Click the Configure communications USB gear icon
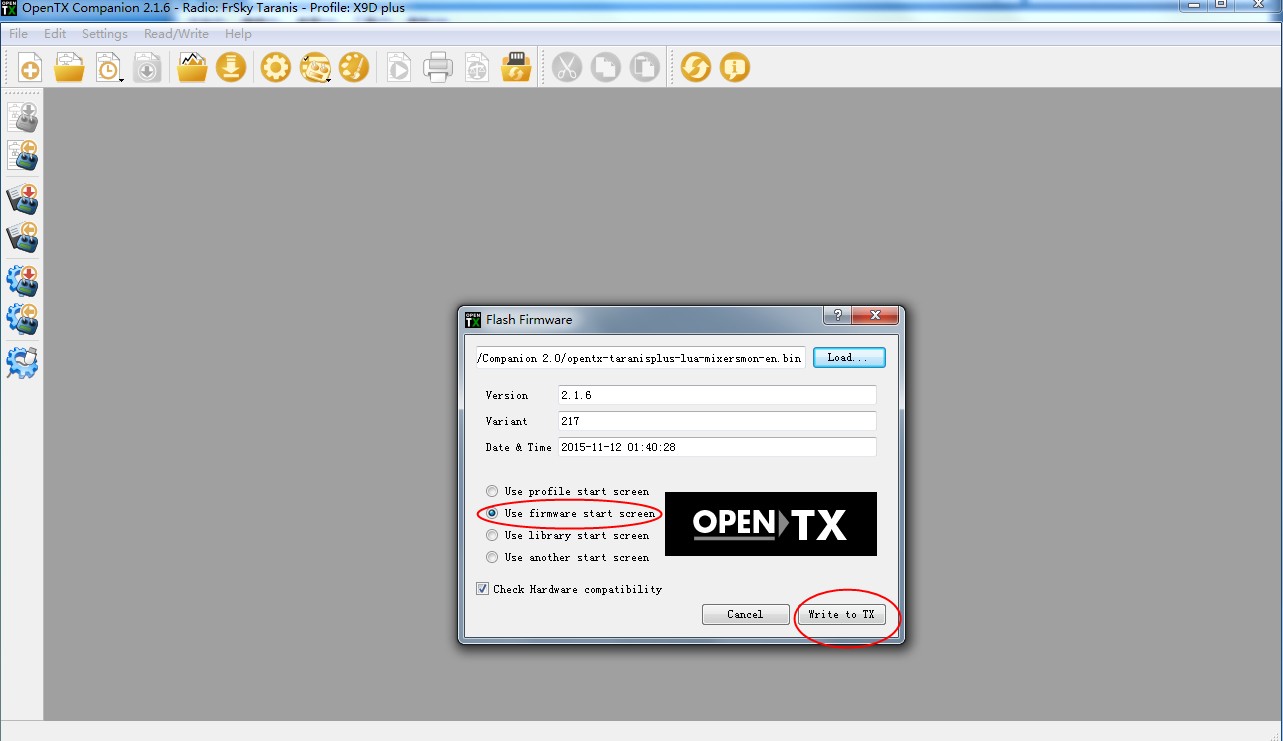The image size is (1283, 741). 22,361
